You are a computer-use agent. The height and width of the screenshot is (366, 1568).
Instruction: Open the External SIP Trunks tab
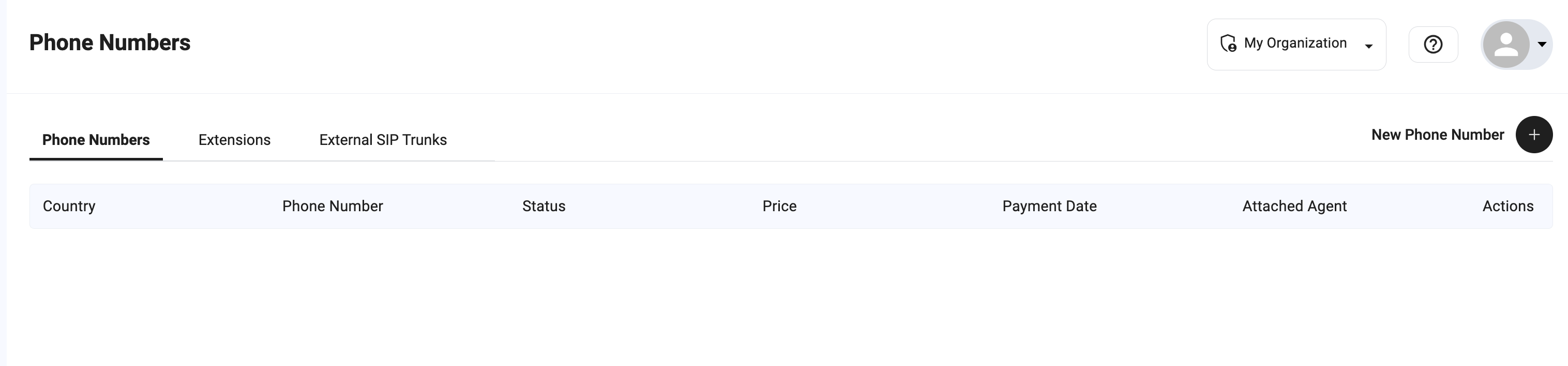(x=383, y=140)
